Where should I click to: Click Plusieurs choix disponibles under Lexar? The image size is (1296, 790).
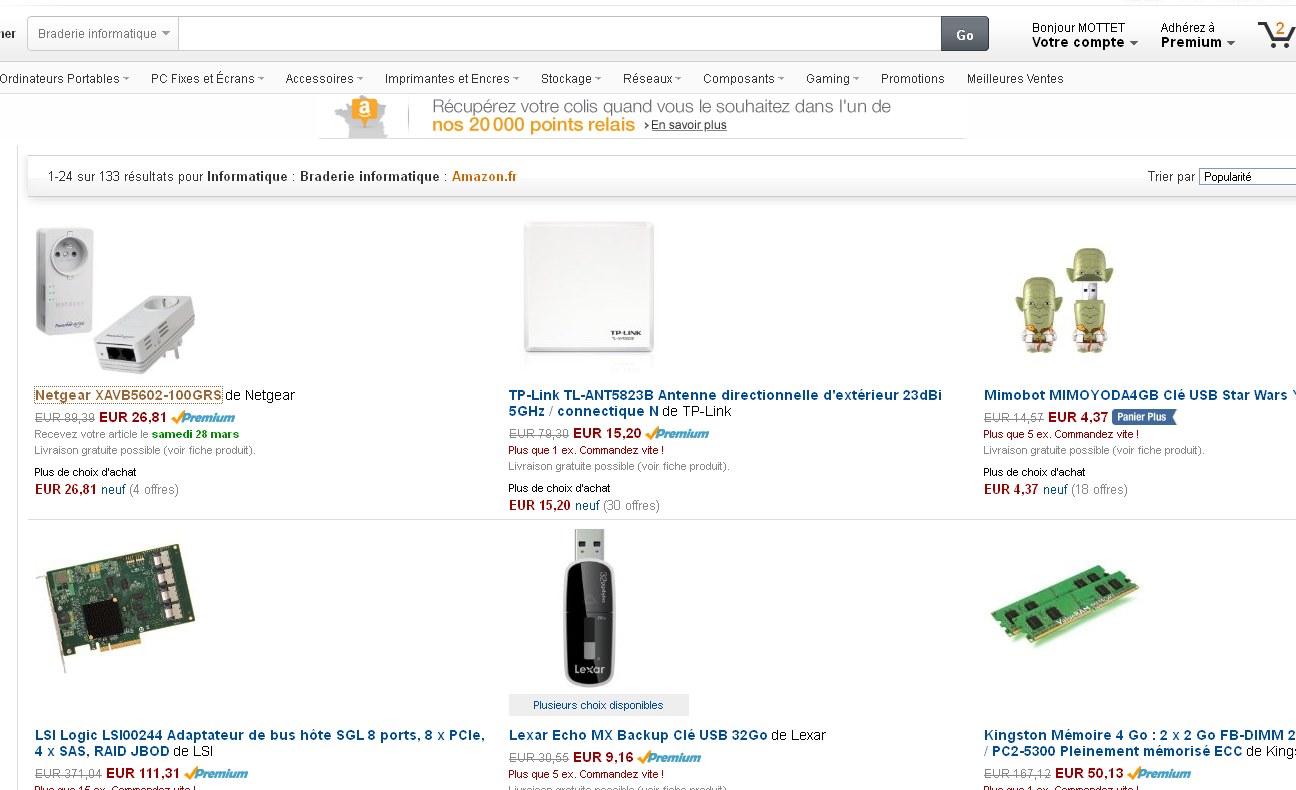coord(598,705)
